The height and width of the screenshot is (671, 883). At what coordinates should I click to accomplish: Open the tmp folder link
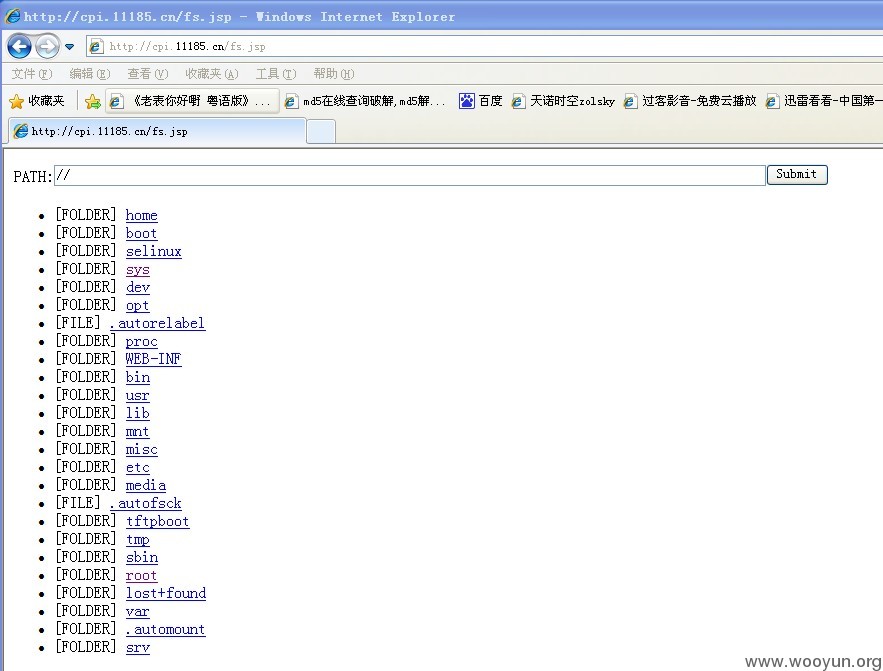(137, 539)
